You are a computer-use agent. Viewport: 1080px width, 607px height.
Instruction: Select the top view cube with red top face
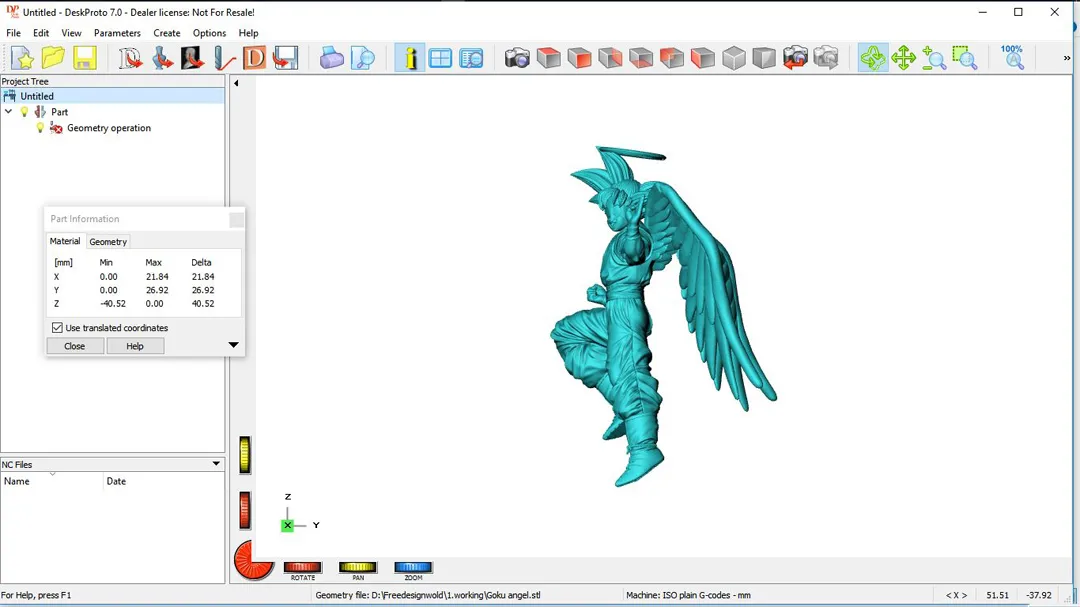pyautogui.click(x=548, y=58)
